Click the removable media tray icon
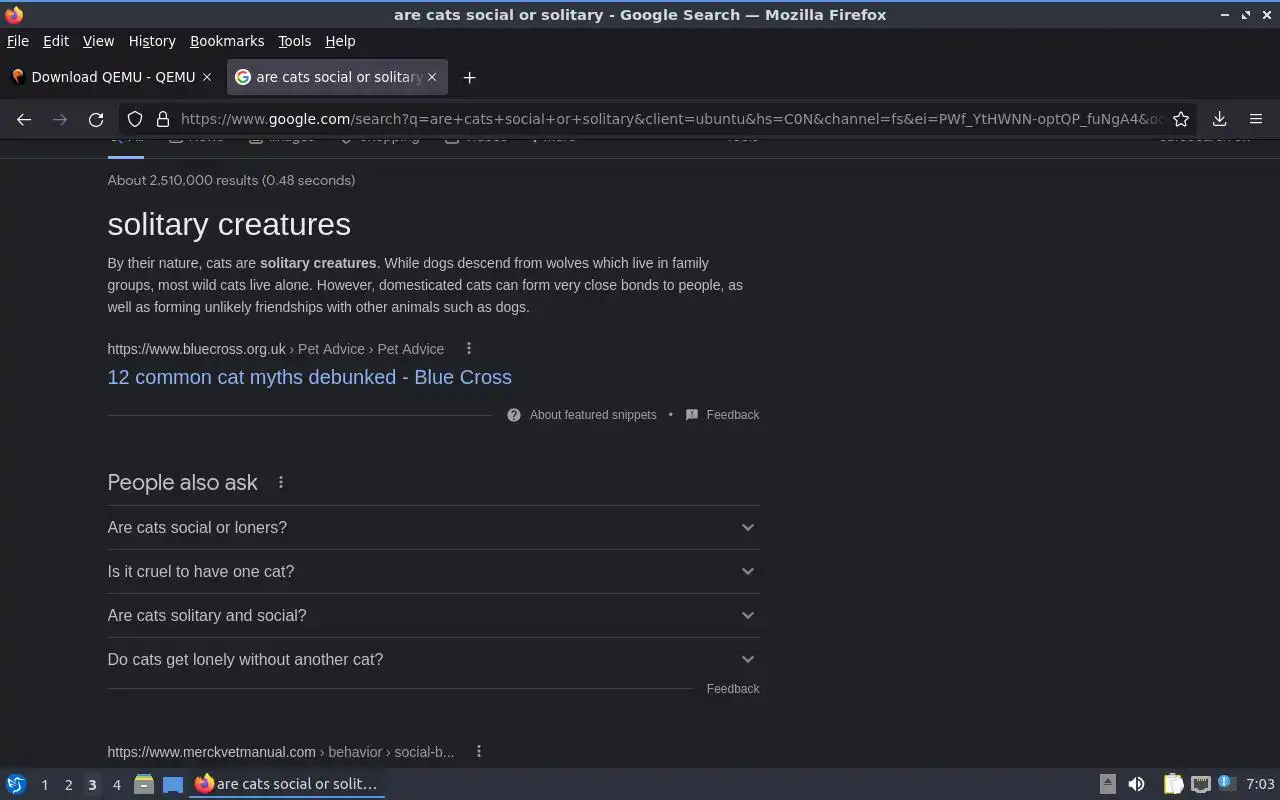This screenshot has width=1280, height=800. coord(1107,784)
